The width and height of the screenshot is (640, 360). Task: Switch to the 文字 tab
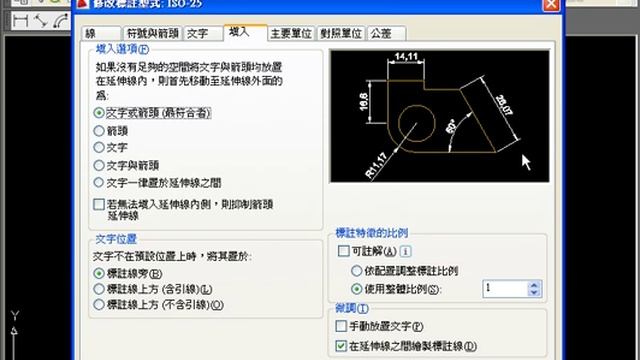pyautogui.click(x=203, y=33)
